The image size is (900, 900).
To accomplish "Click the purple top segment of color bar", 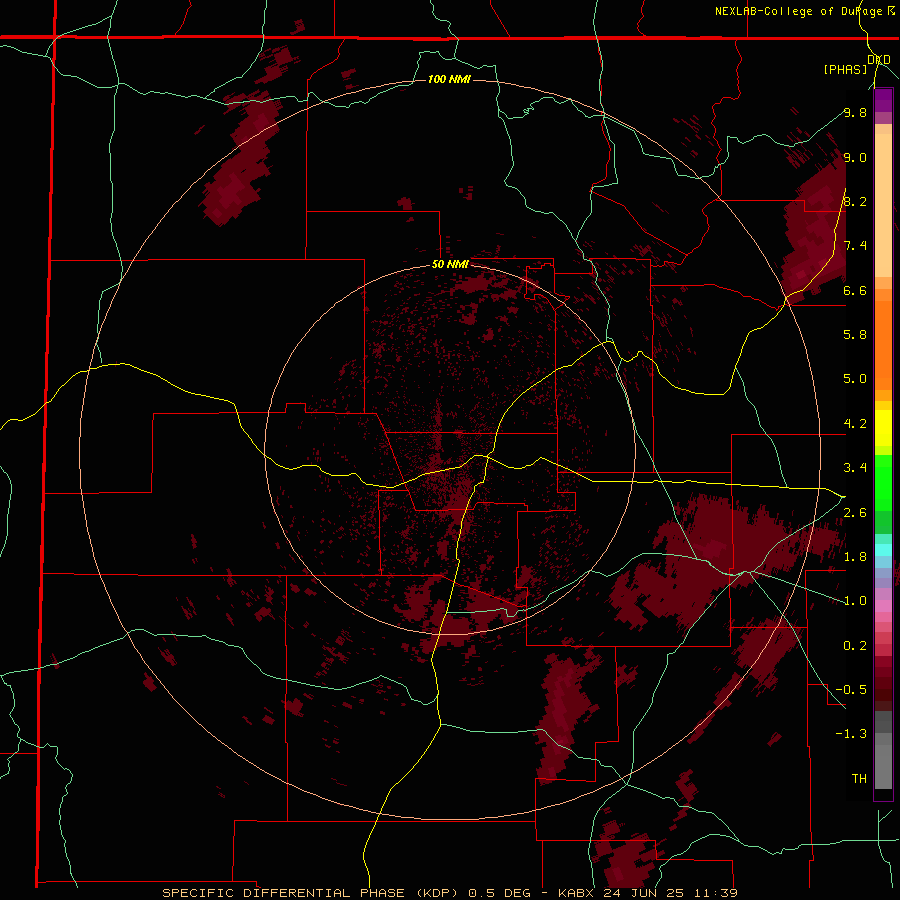I will tap(883, 100).
